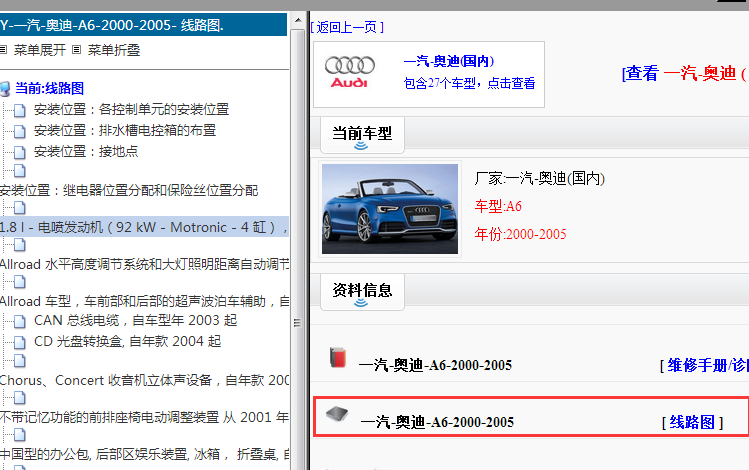Click page icon beside 接地点

(x=20, y=152)
